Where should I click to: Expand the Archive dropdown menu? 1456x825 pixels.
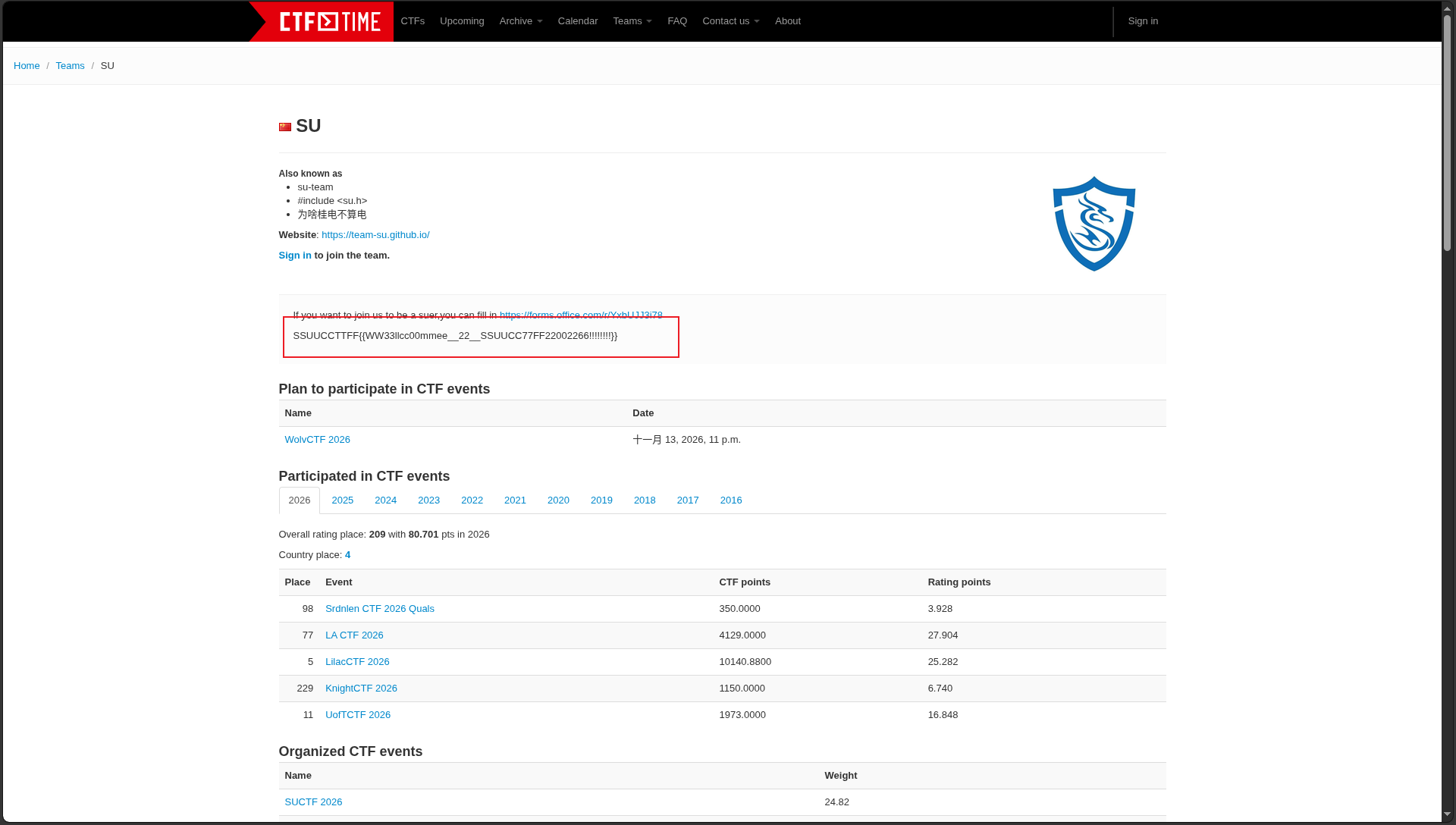pos(520,21)
